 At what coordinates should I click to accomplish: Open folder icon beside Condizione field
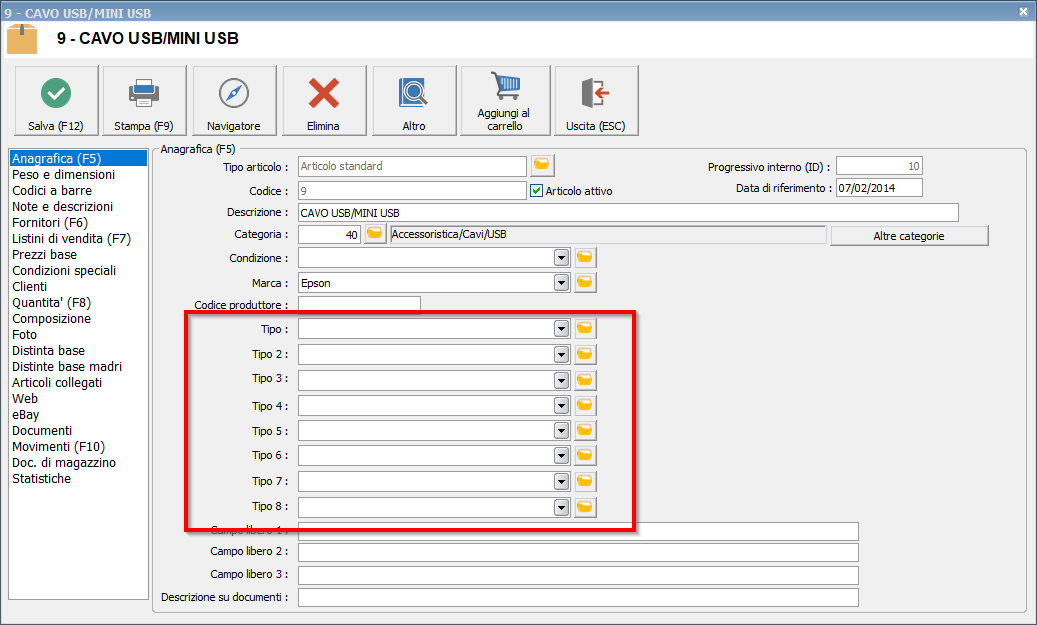[x=585, y=257]
